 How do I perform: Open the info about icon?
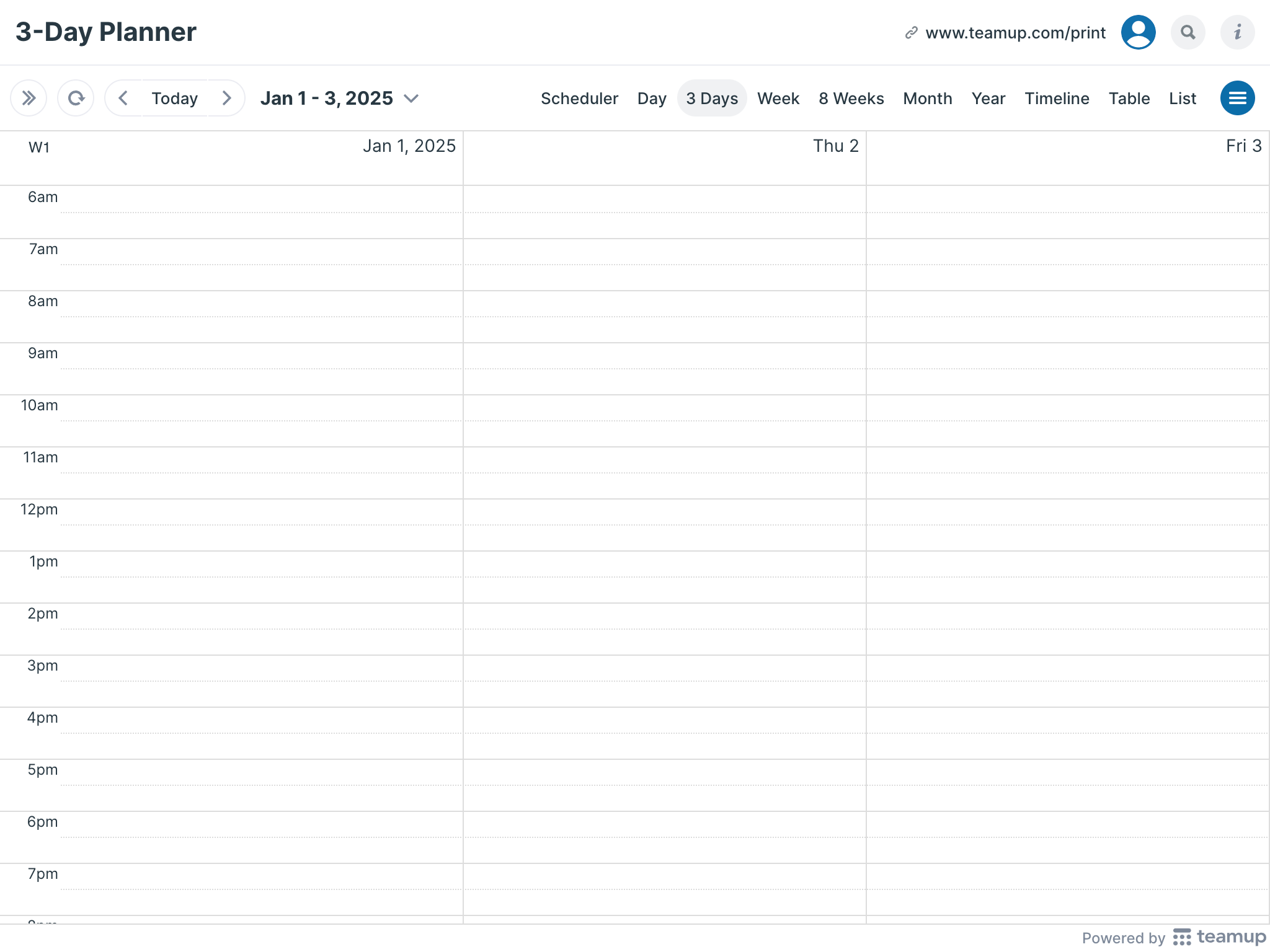[1237, 32]
